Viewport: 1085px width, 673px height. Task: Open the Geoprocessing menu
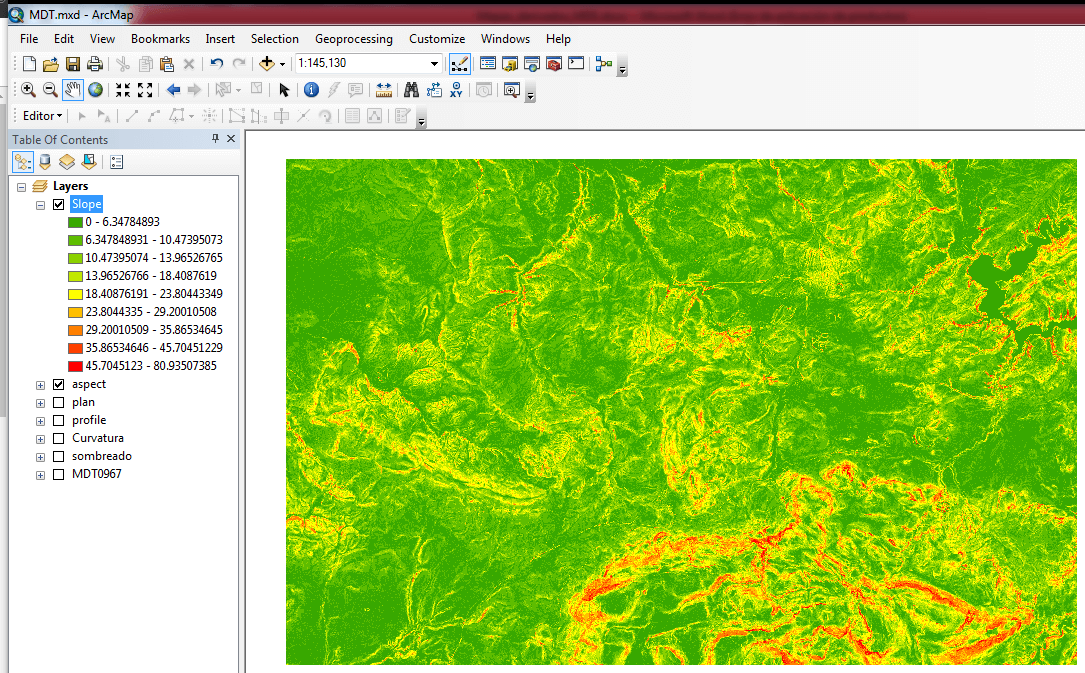point(353,39)
